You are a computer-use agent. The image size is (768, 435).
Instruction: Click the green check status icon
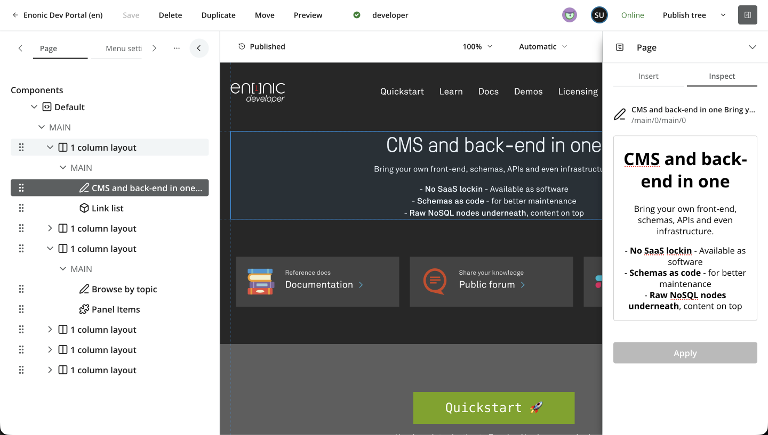pos(357,15)
